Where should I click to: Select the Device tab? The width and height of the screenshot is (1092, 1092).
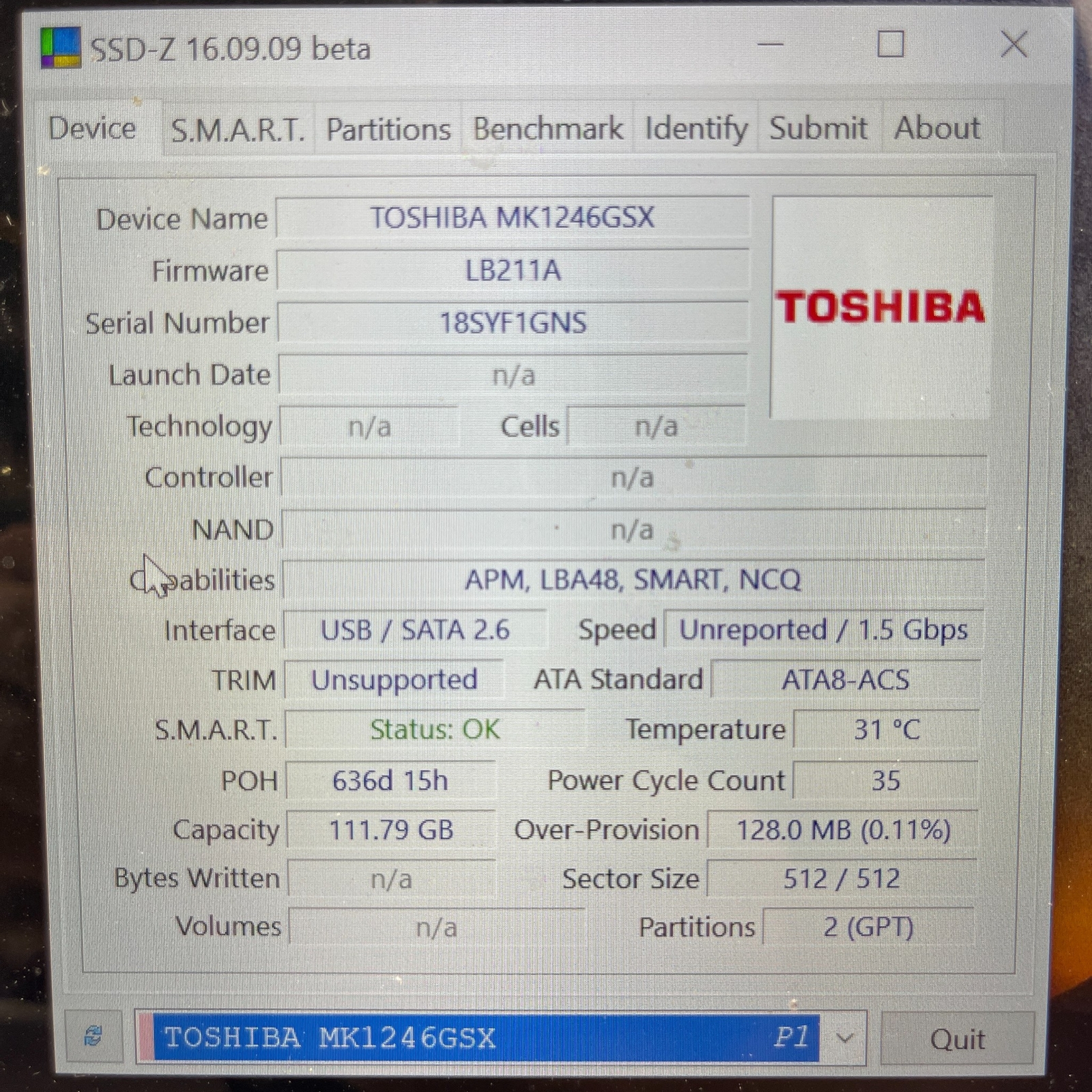(x=92, y=128)
